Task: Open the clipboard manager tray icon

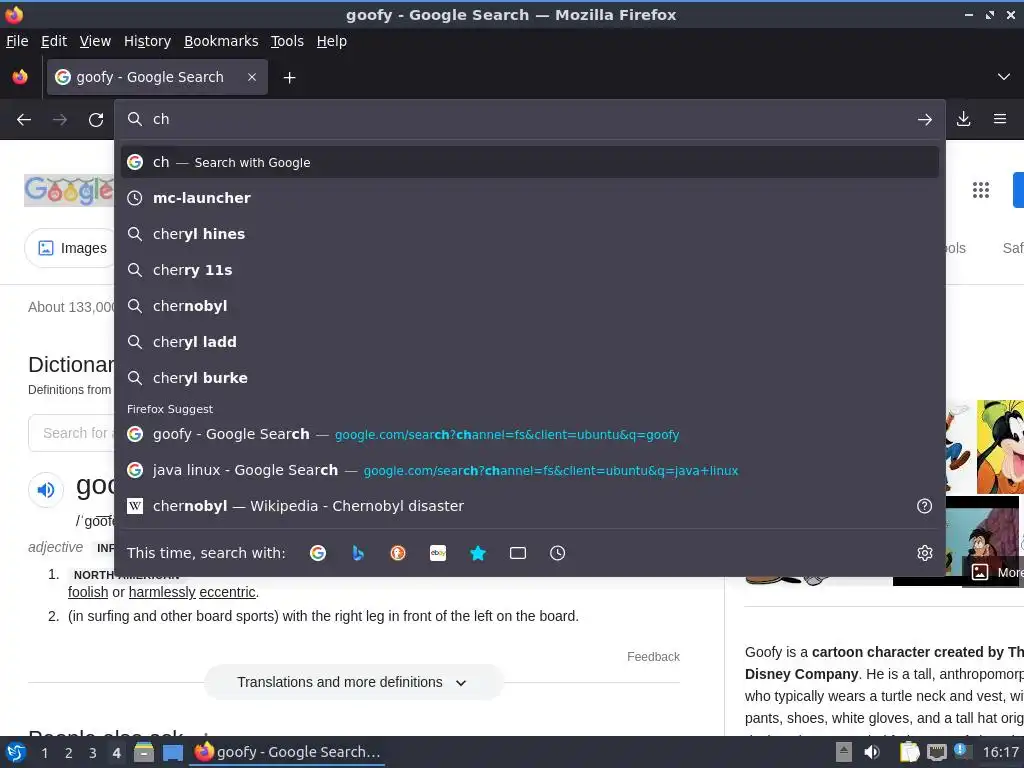Action: 909,752
